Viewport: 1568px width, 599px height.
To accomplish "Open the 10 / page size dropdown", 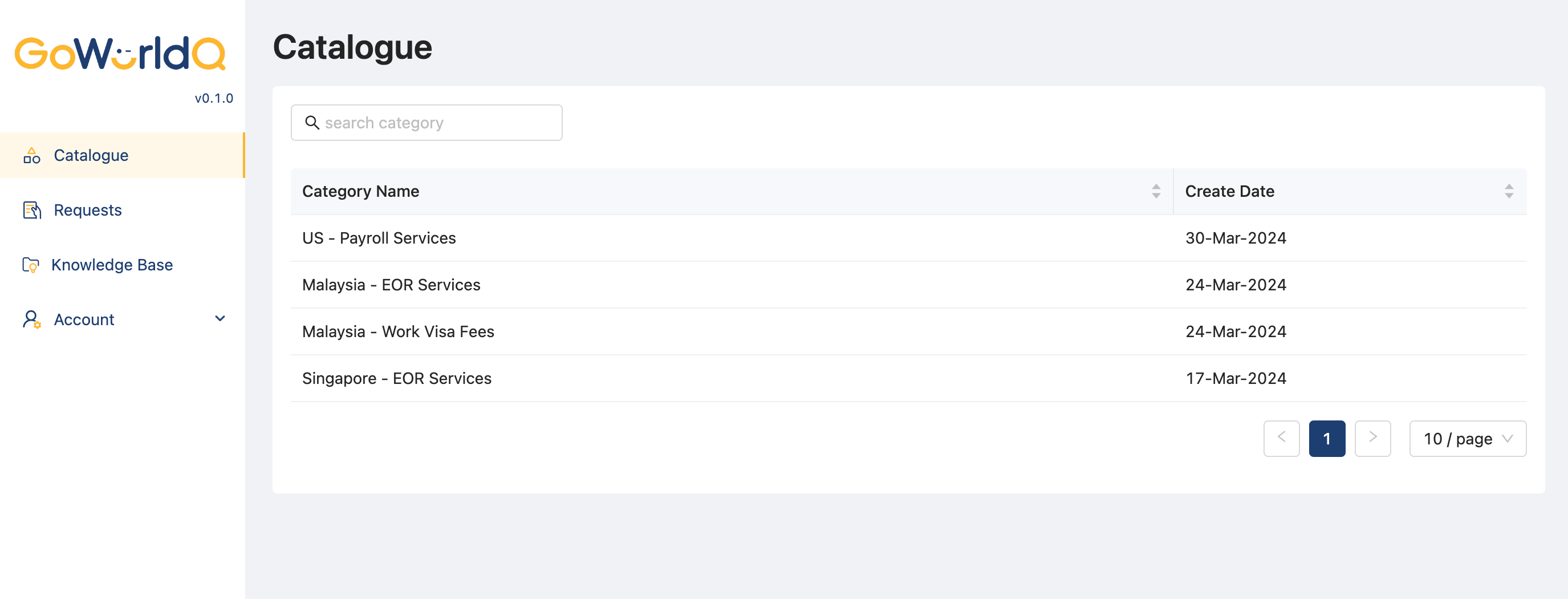I will 1468,438.
